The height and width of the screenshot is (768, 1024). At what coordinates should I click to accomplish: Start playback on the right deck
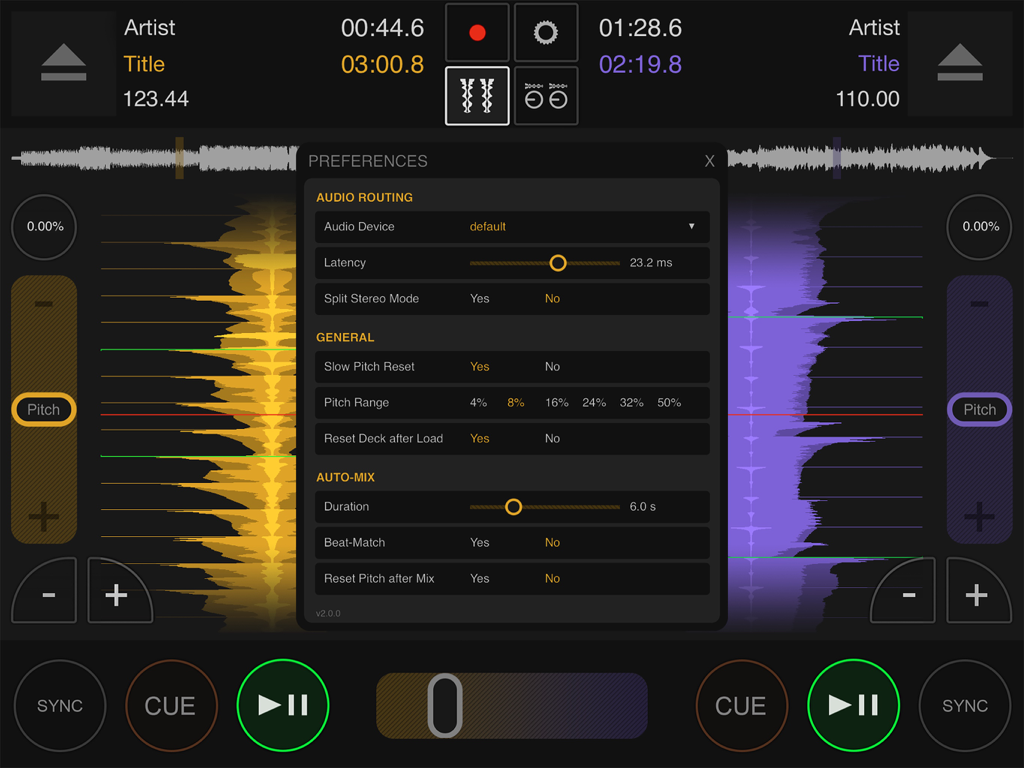pos(853,705)
